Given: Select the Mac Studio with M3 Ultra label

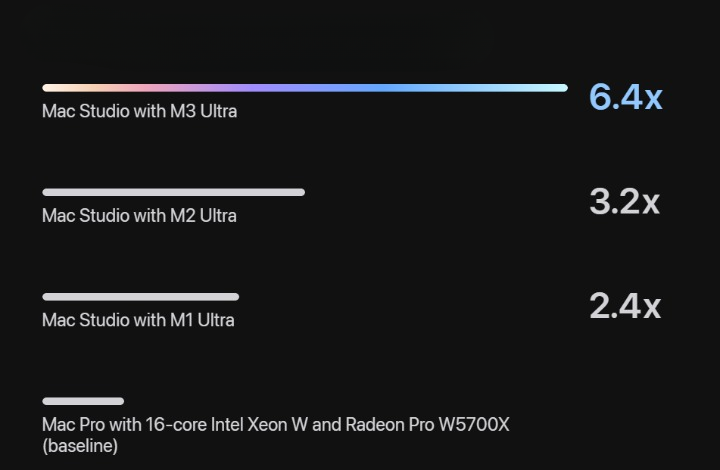Looking at the screenshot, I should 140,111.
